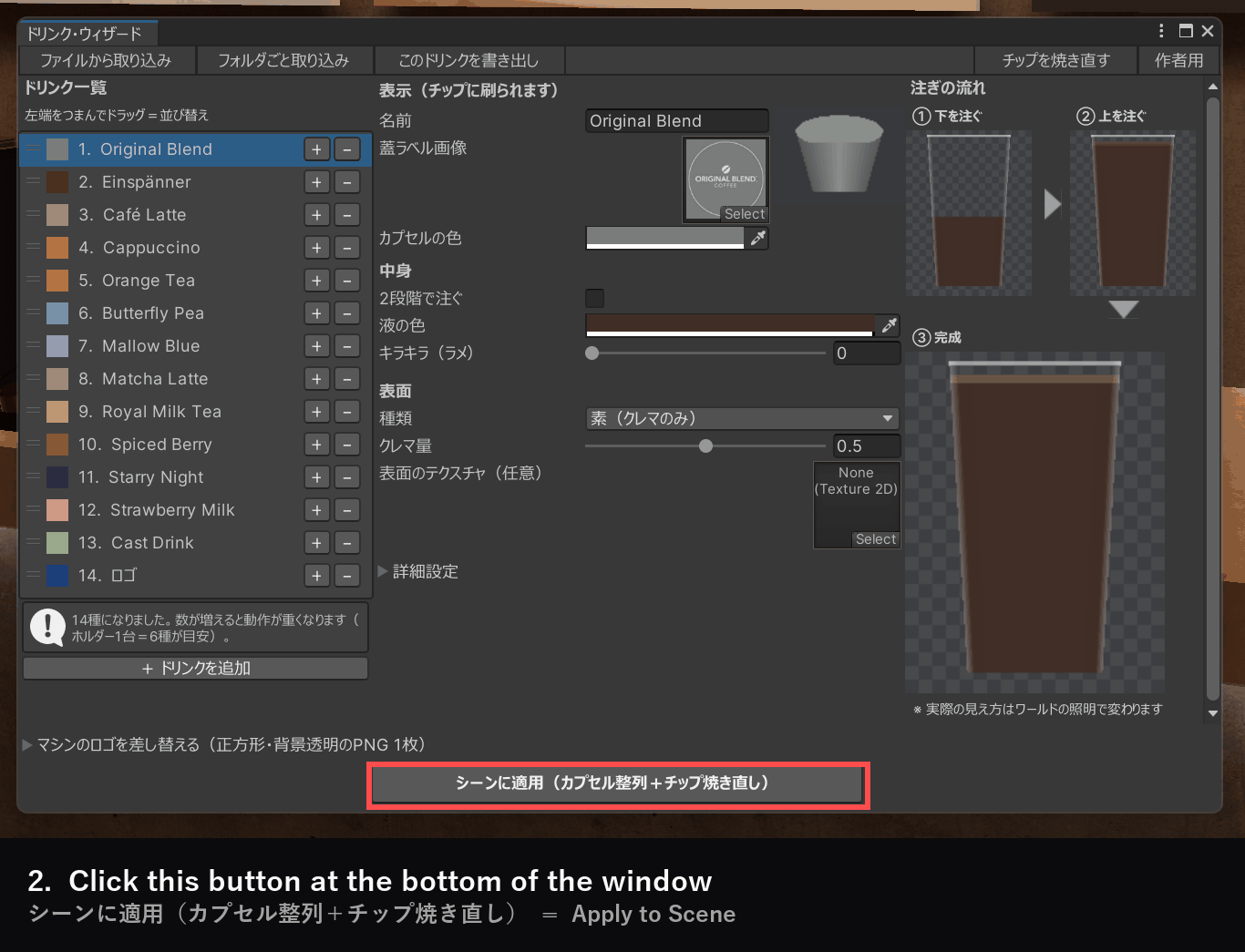Open the window's three-dot options menu

[x=1161, y=31]
